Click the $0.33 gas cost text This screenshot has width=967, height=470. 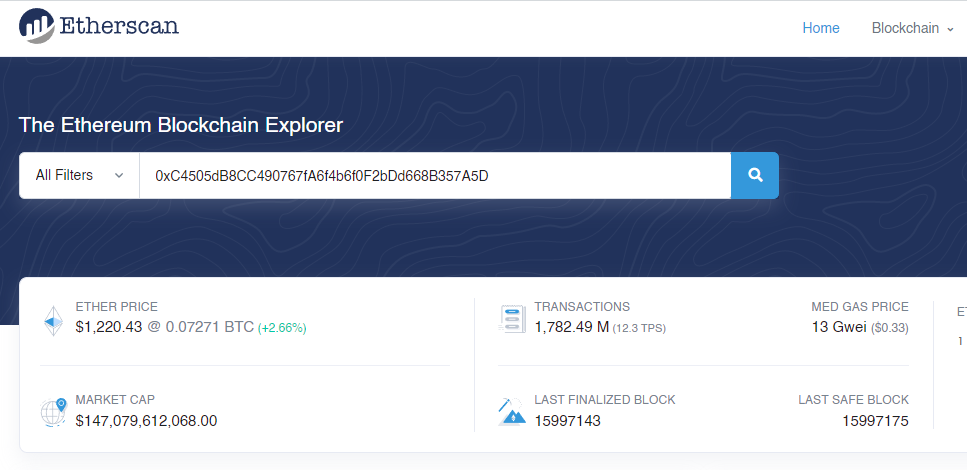(890, 328)
